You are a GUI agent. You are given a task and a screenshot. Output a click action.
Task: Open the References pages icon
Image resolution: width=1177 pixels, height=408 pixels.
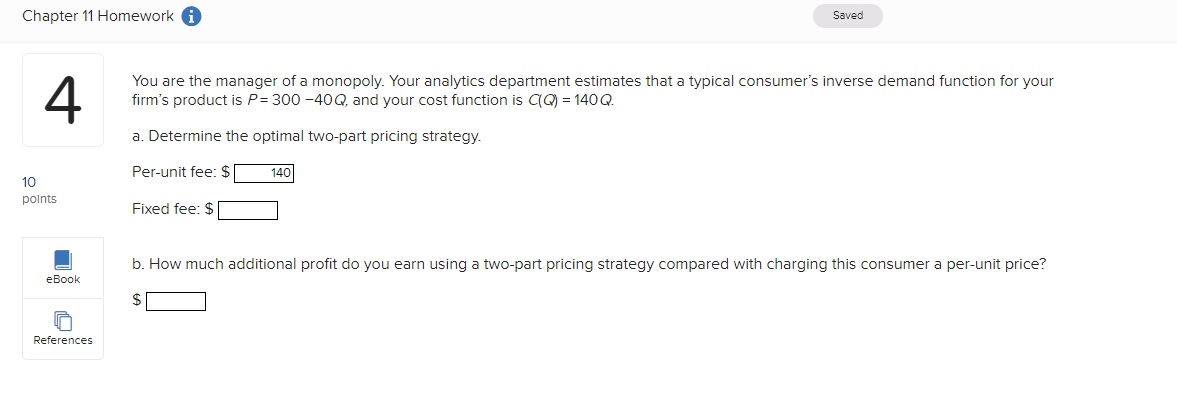[63, 320]
